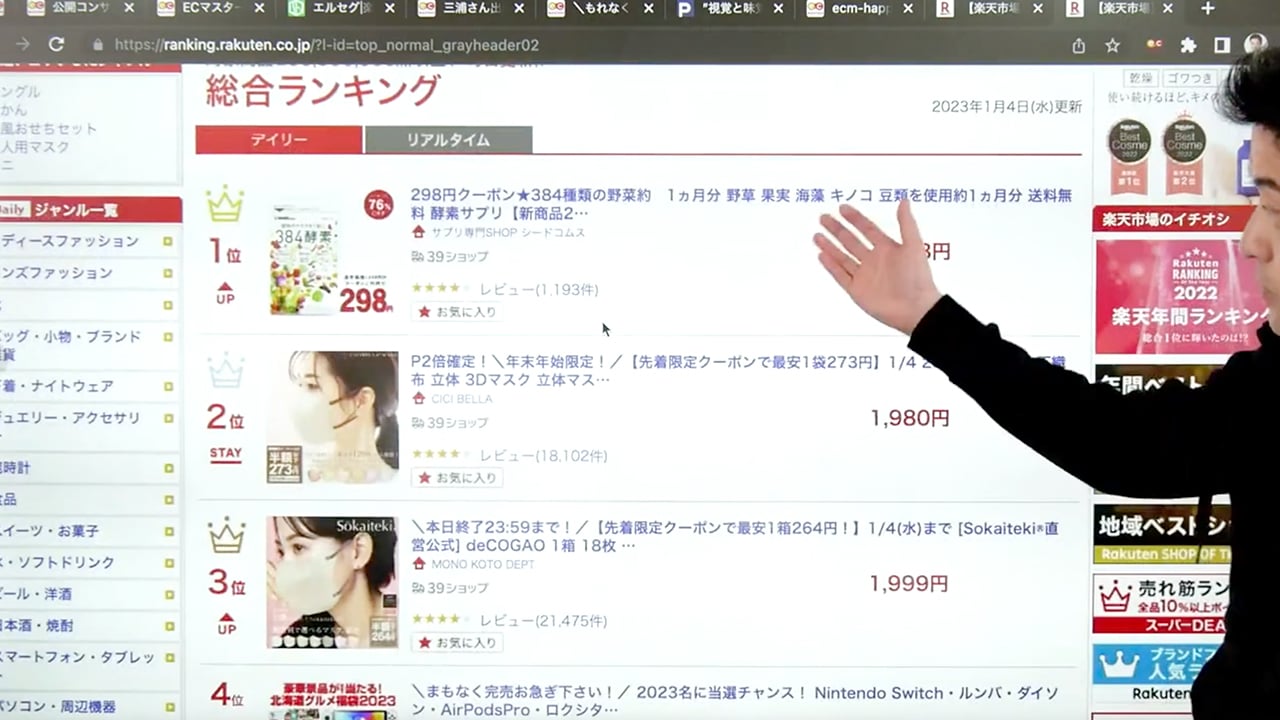Switch to the ecm-happ tab
The image size is (1280, 720).
[x=857, y=8]
